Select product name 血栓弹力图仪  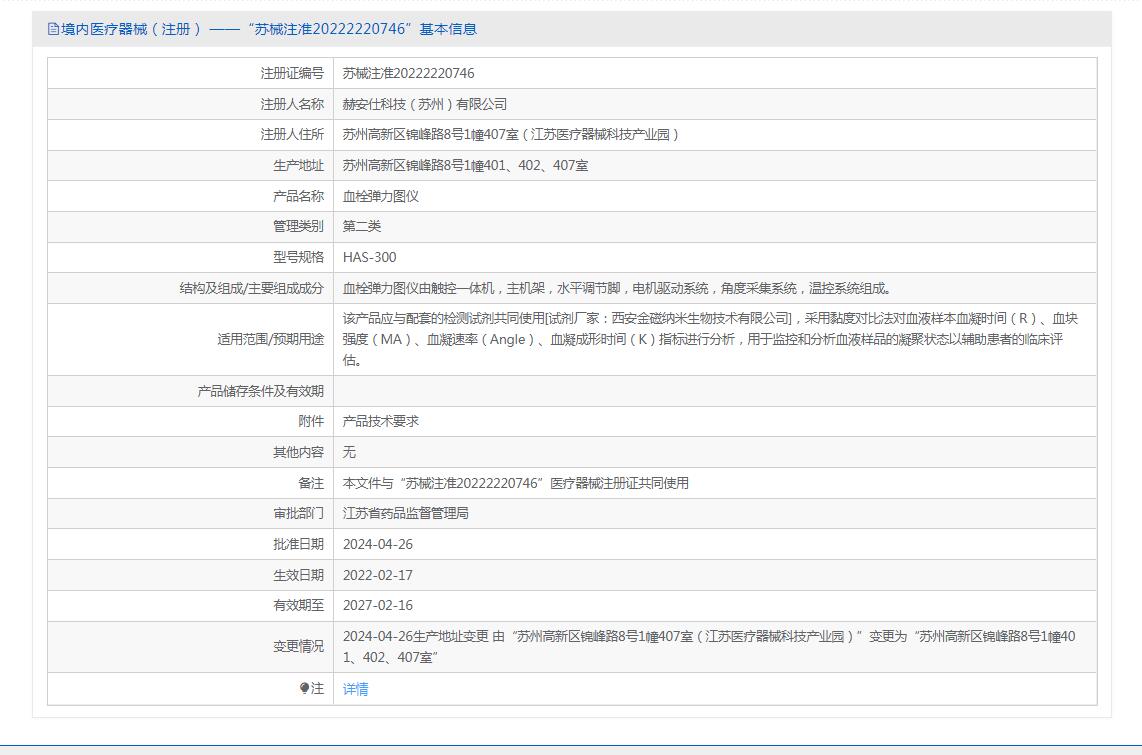[x=380, y=196]
